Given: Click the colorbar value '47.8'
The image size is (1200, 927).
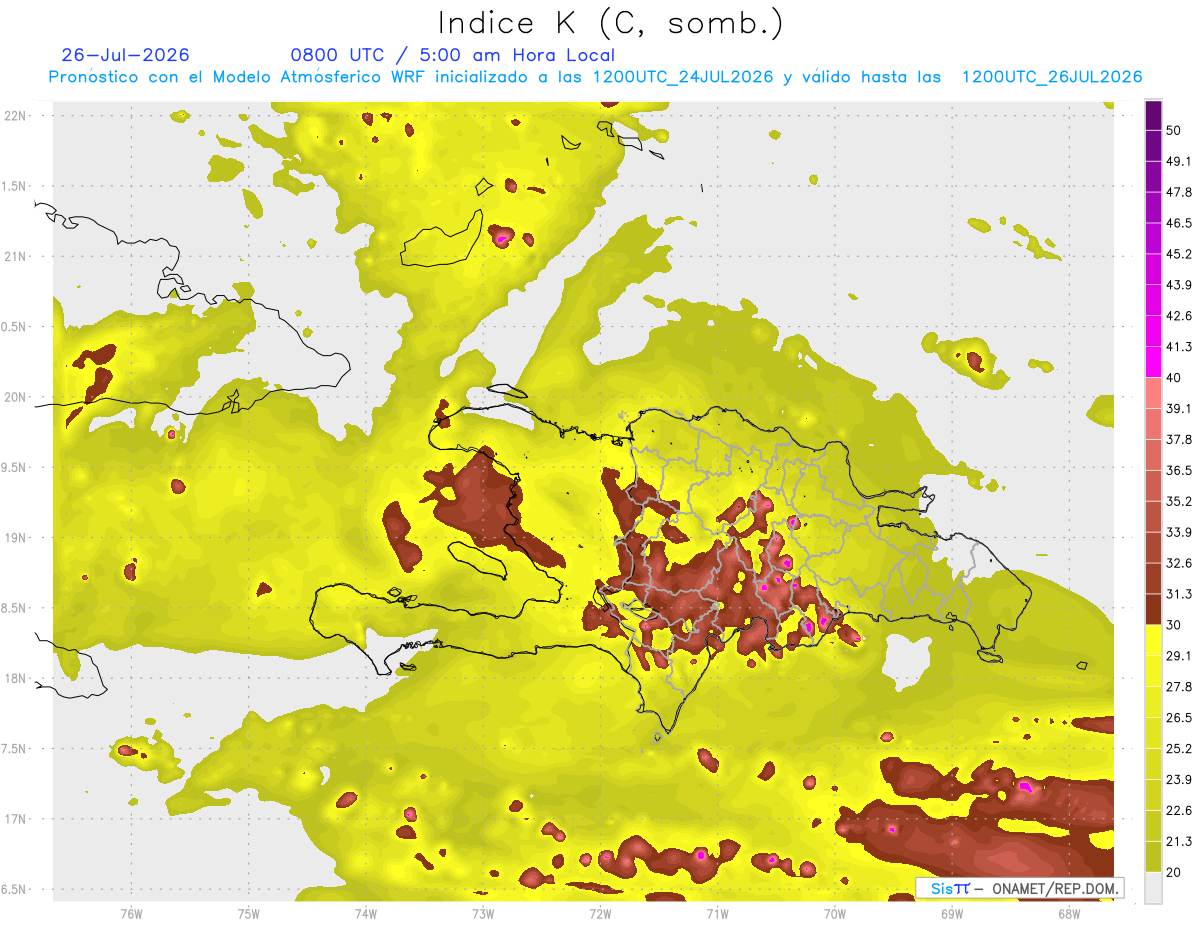Looking at the screenshot, I should (1179, 192).
